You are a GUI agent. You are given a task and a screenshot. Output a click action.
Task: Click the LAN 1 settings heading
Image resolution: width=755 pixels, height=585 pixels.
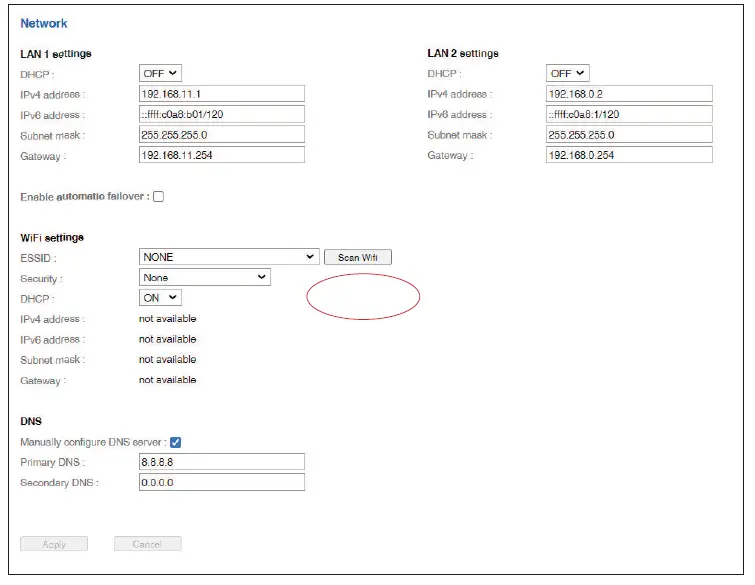[56, 53]
